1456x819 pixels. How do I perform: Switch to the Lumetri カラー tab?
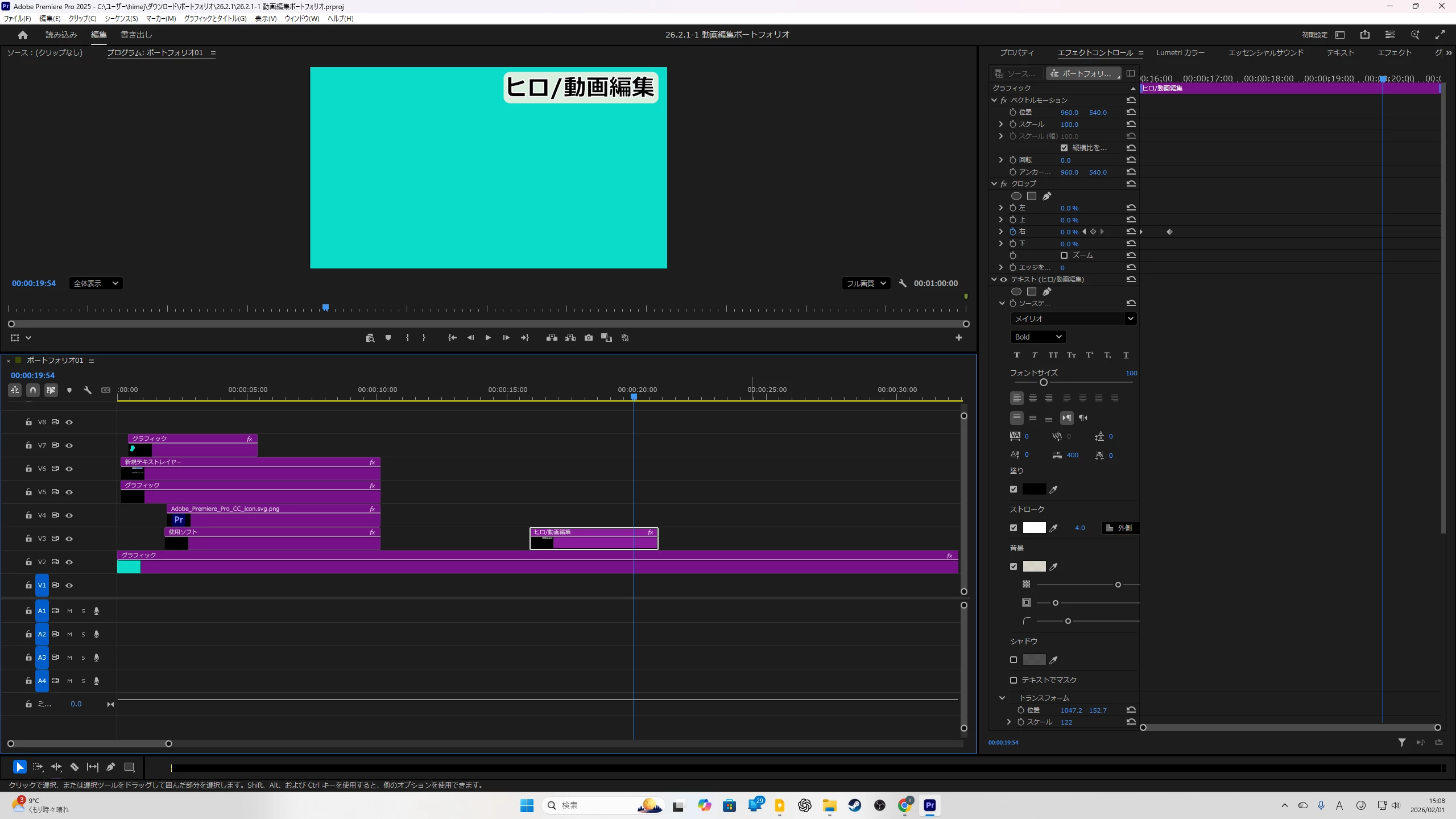1180,53
